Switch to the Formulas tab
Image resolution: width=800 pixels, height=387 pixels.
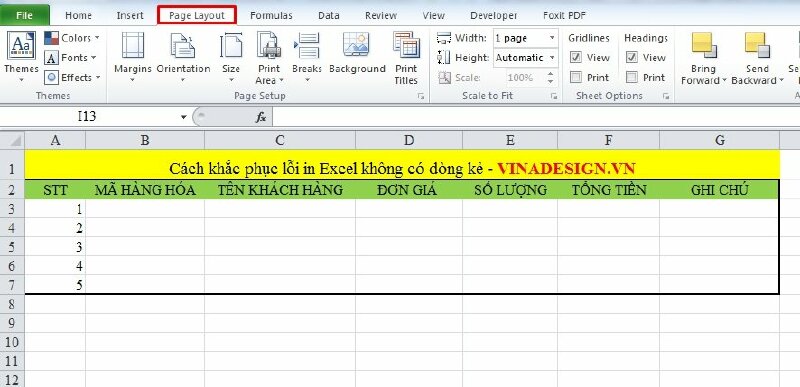271,15
